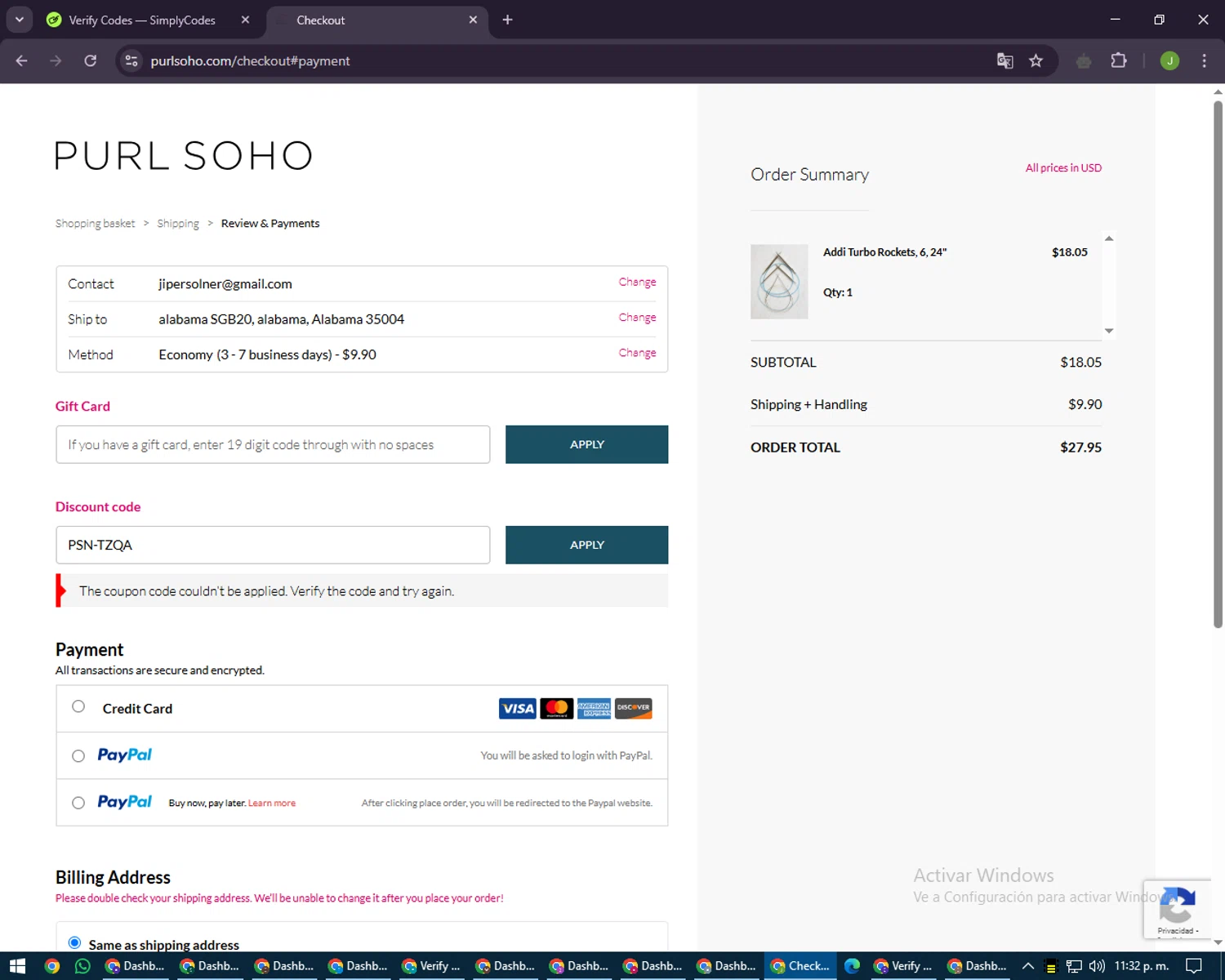Click the browser address bar URL
The width and height of the screenshot is (1225, 980).
[250, 60]
